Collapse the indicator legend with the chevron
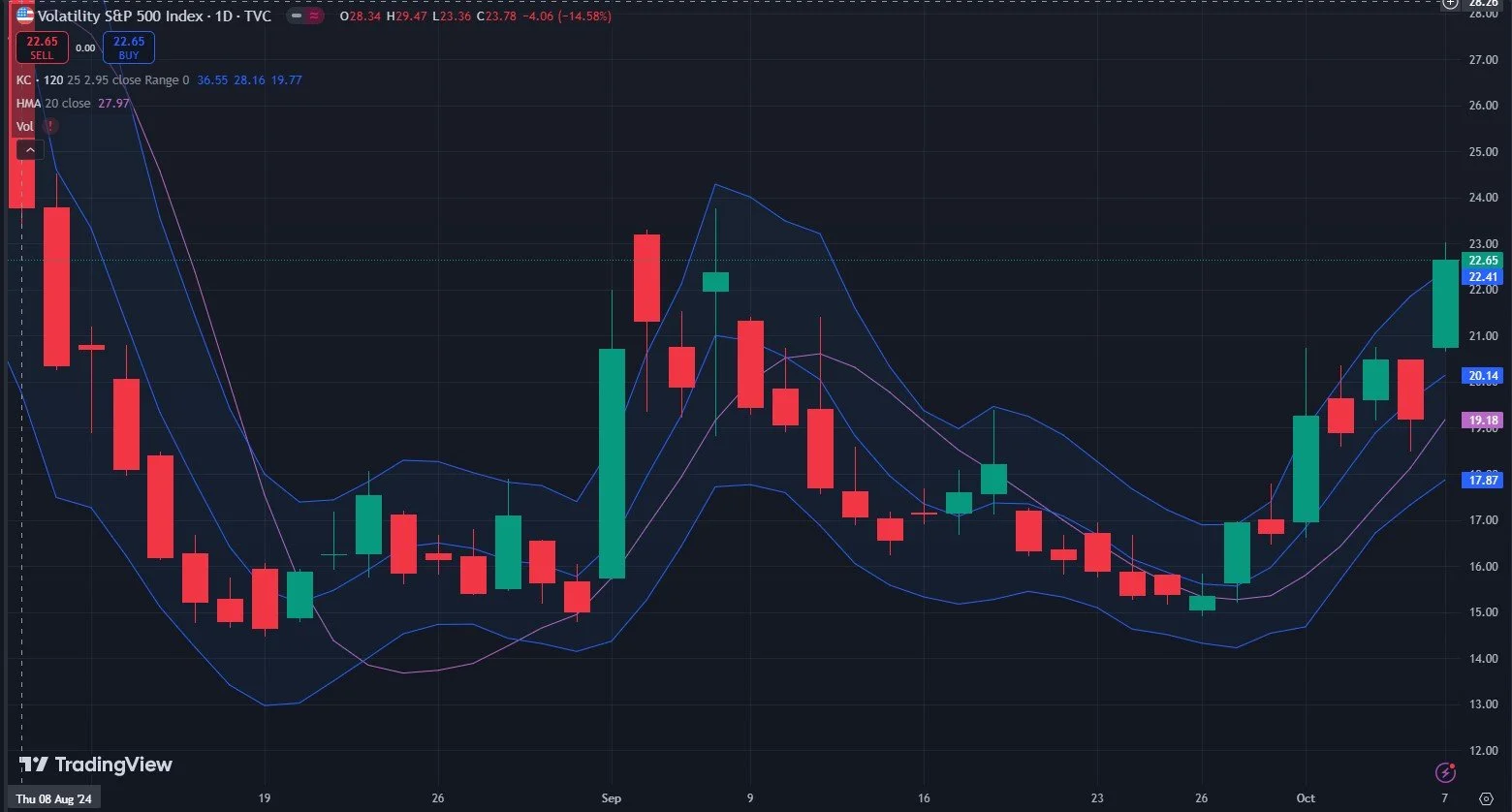1512x812 pixels. pos(29,150)
